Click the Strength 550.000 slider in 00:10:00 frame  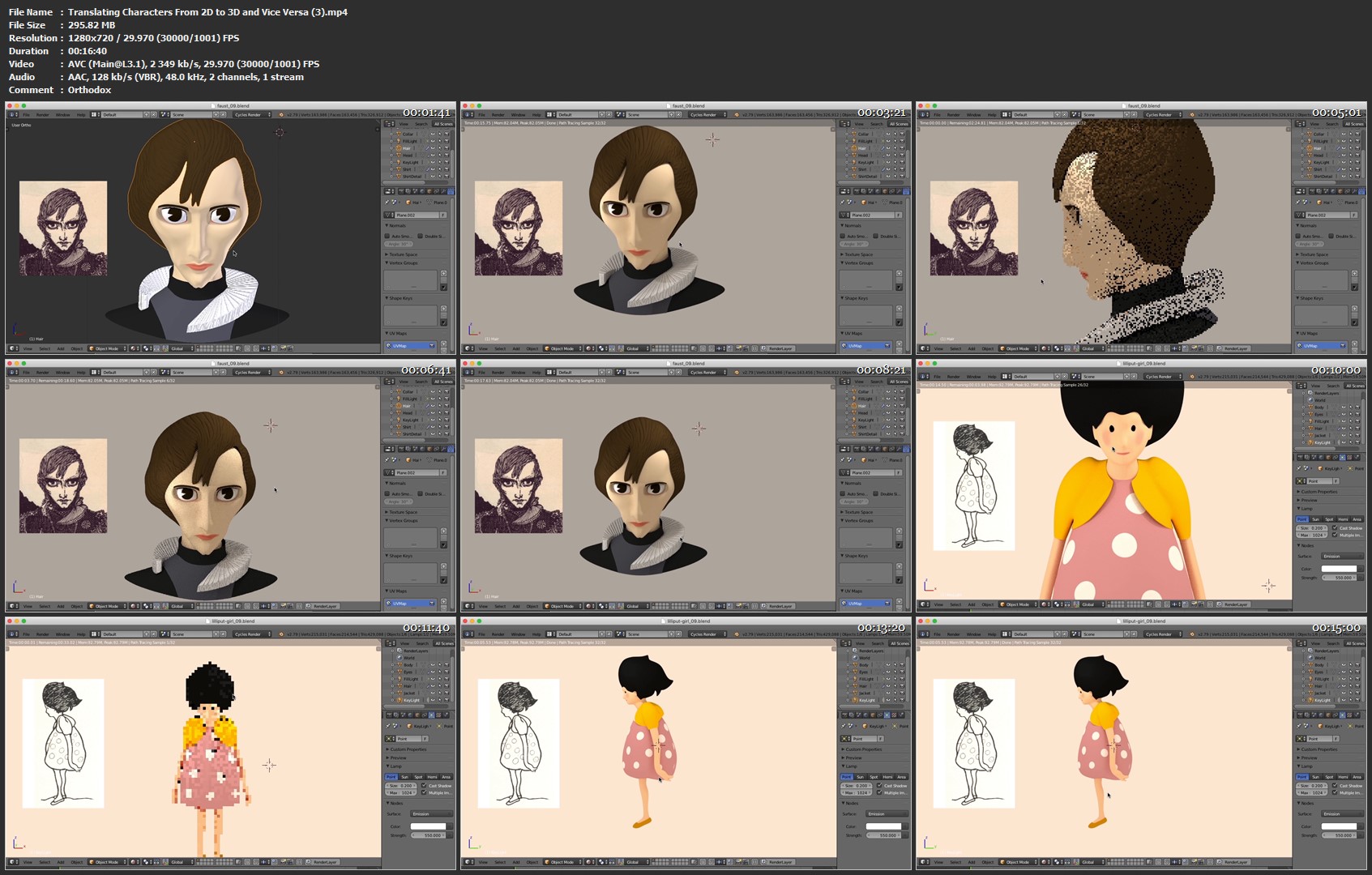pyautogui.click(x=1339, y=578)
